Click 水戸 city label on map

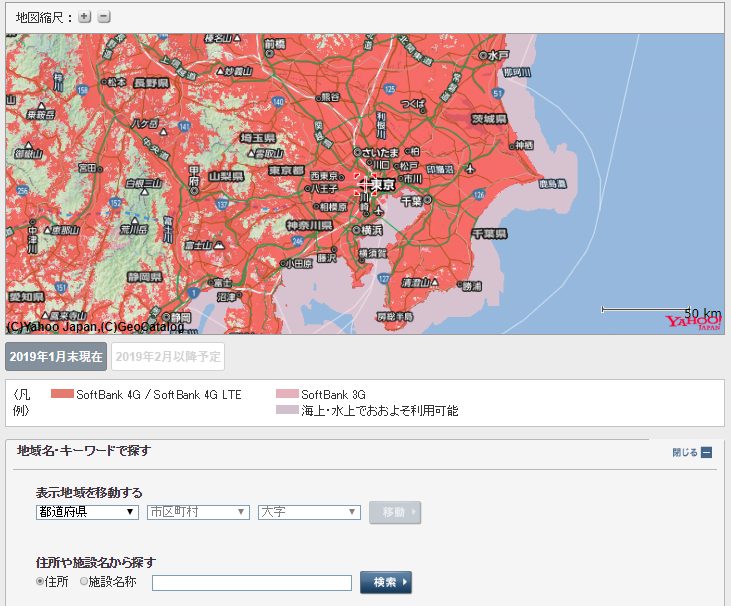click(498, 55)
